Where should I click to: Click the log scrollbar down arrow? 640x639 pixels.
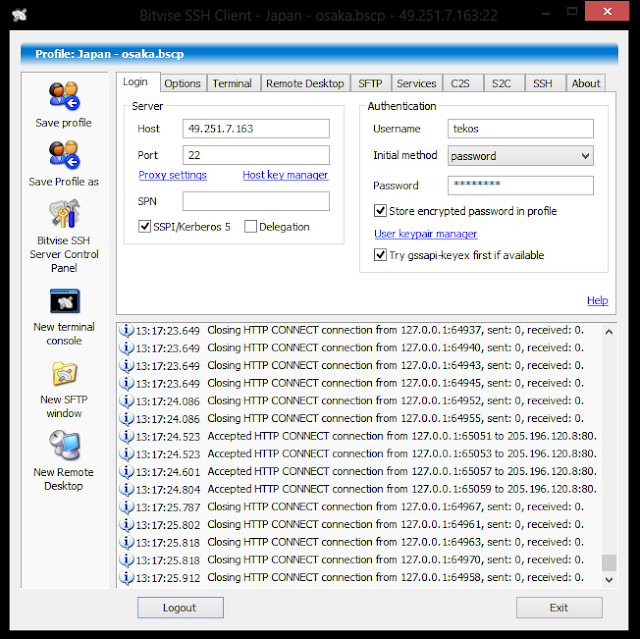pos(609,579)
